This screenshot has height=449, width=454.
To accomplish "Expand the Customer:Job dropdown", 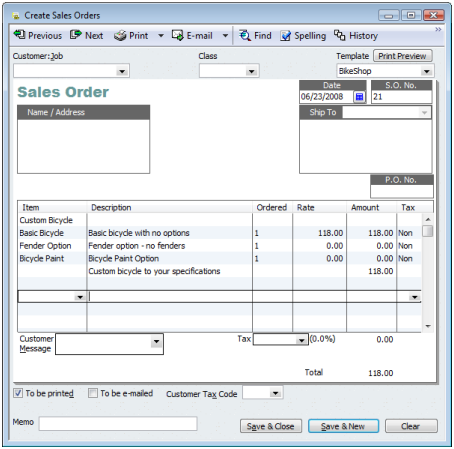I will 122,71.
